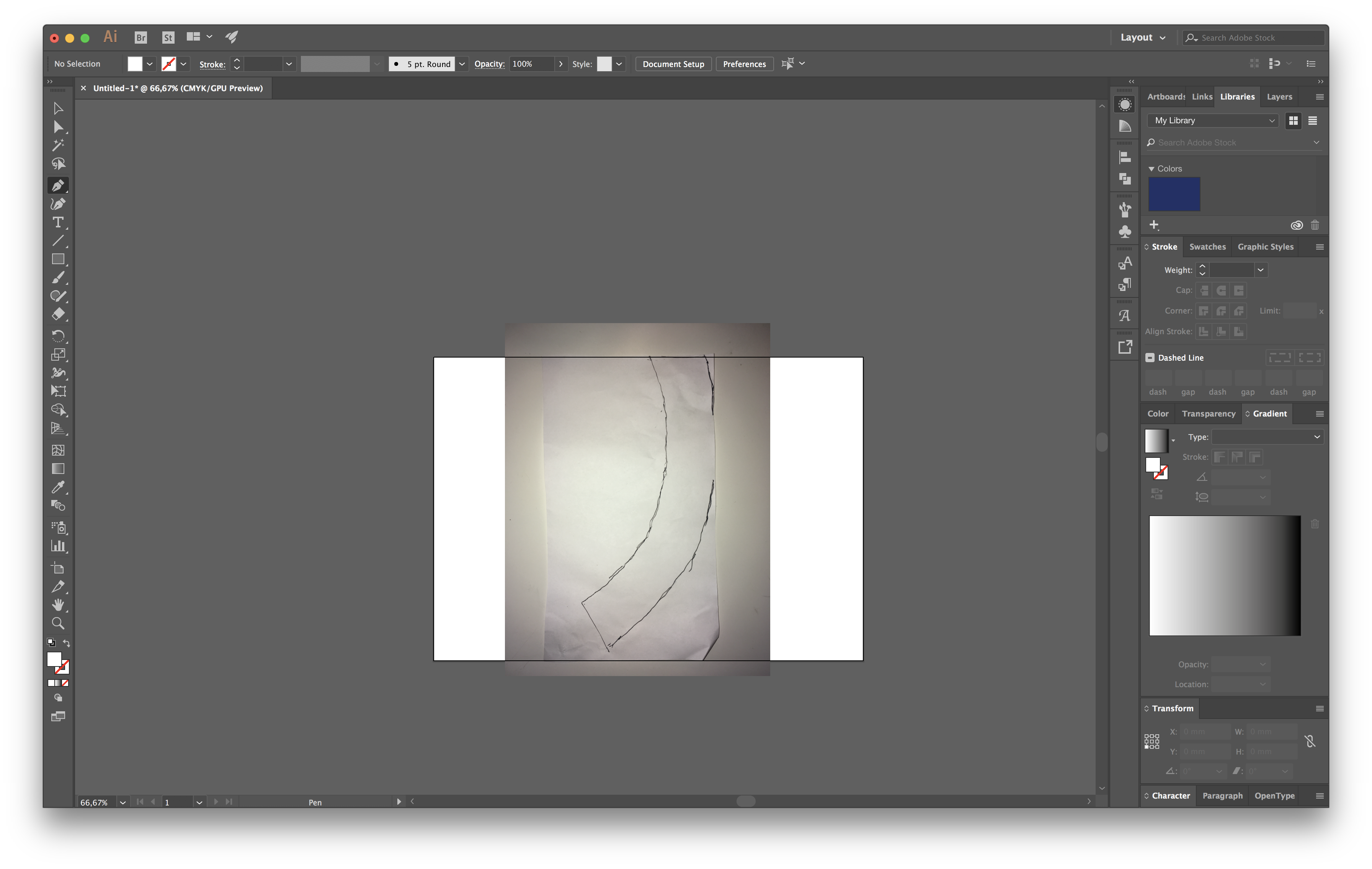Click the artboard number field
Image resolution: width=1372 pixels, height=869 pixels.
(178, 802)
